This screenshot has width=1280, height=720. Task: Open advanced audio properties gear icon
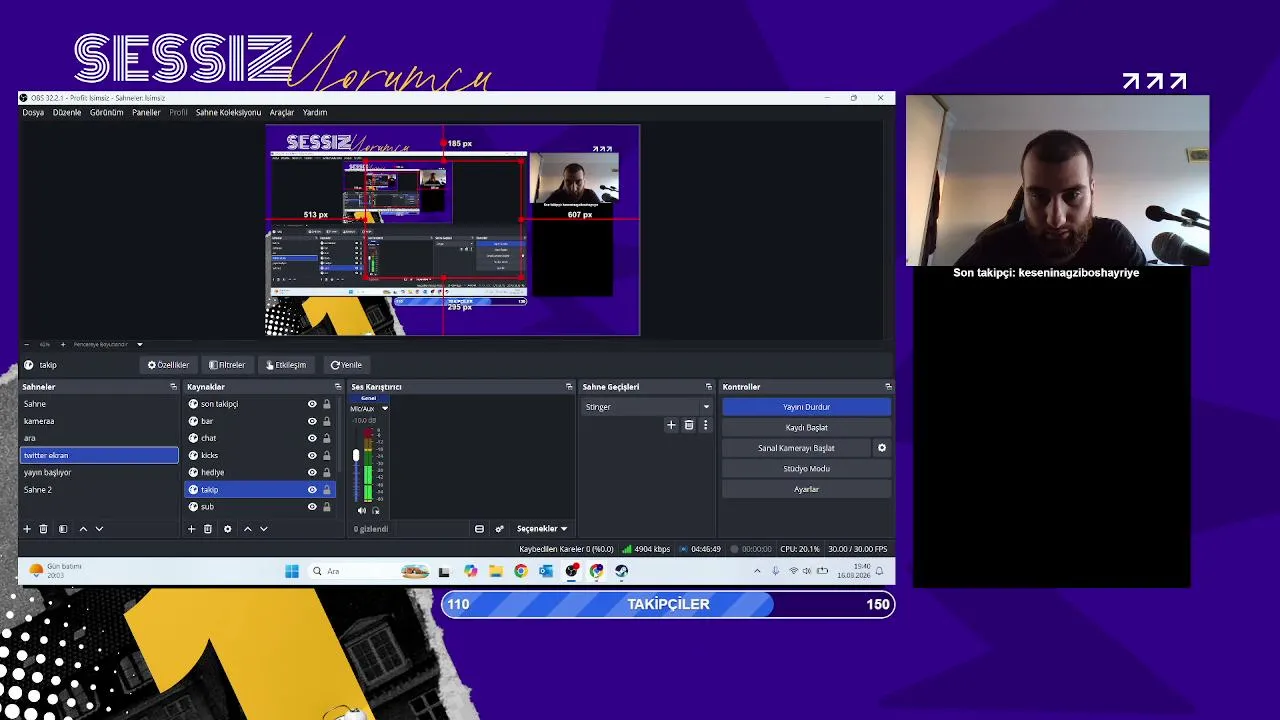(x=499, y=529)
